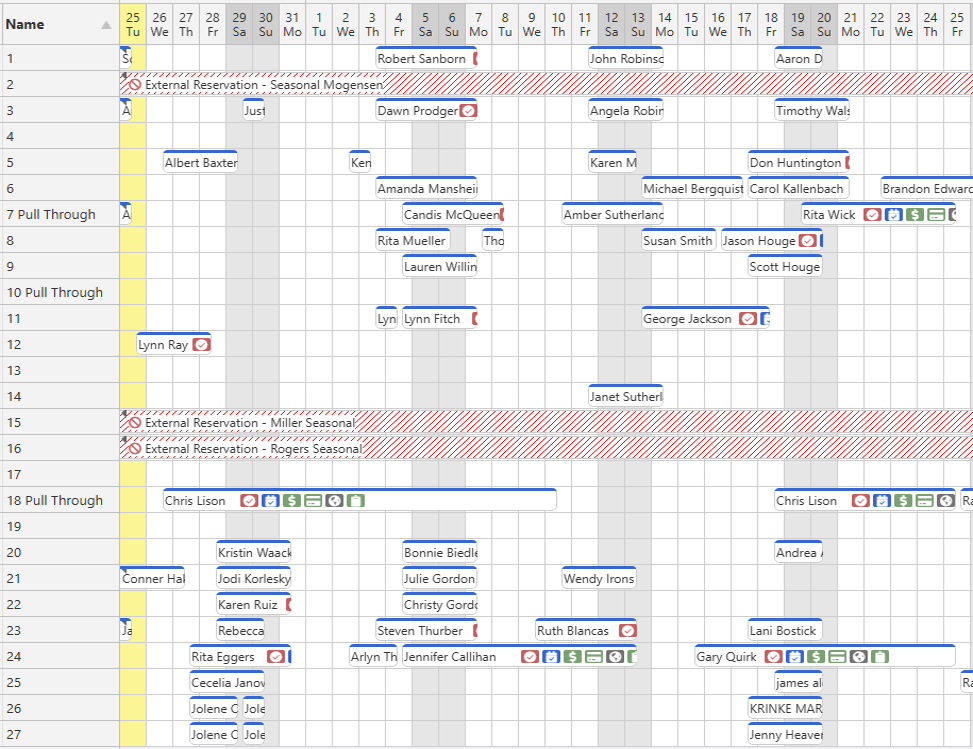Open Lani Bostick's reservation
Screen dimensions: 973x749
pos(785,631)
